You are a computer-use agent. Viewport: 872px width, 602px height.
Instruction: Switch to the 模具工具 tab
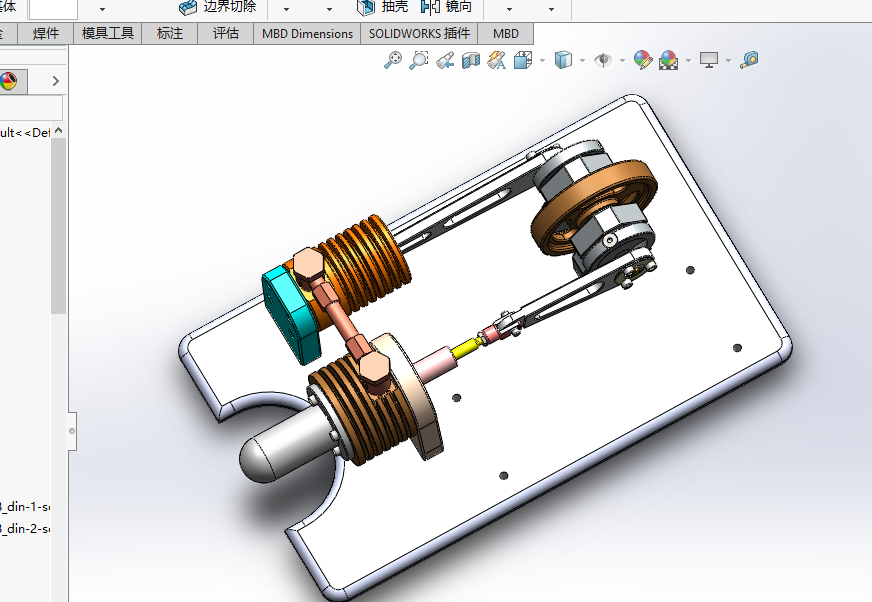click(x=108, y=33)
